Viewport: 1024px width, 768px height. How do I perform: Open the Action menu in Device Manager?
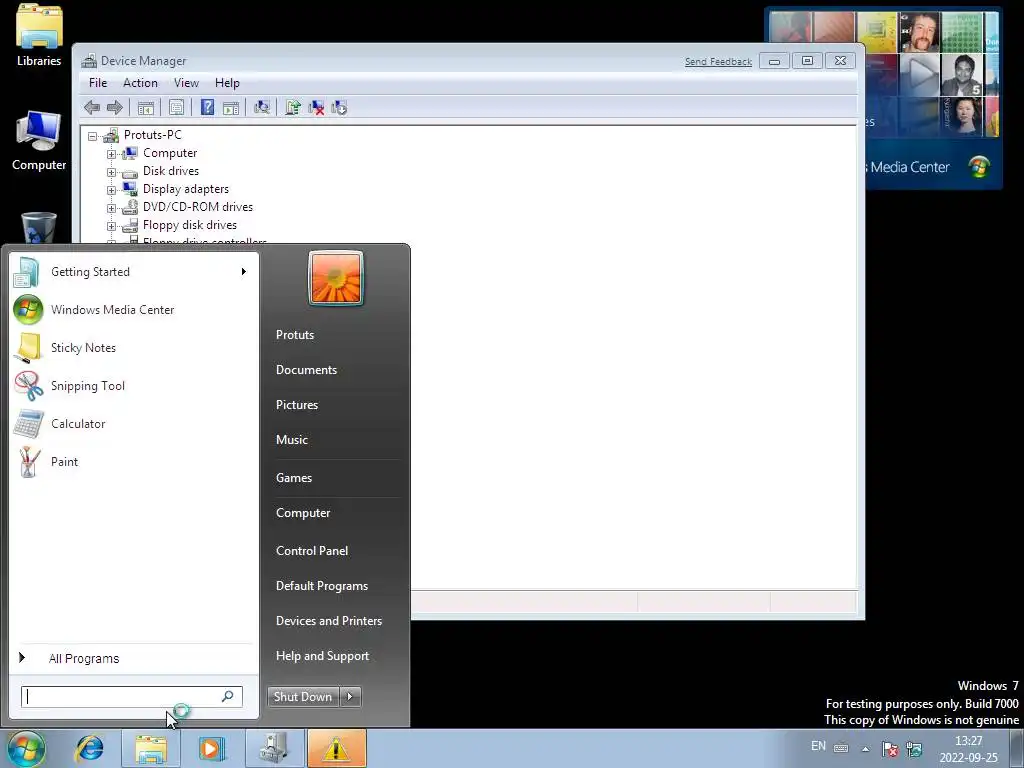140,83
